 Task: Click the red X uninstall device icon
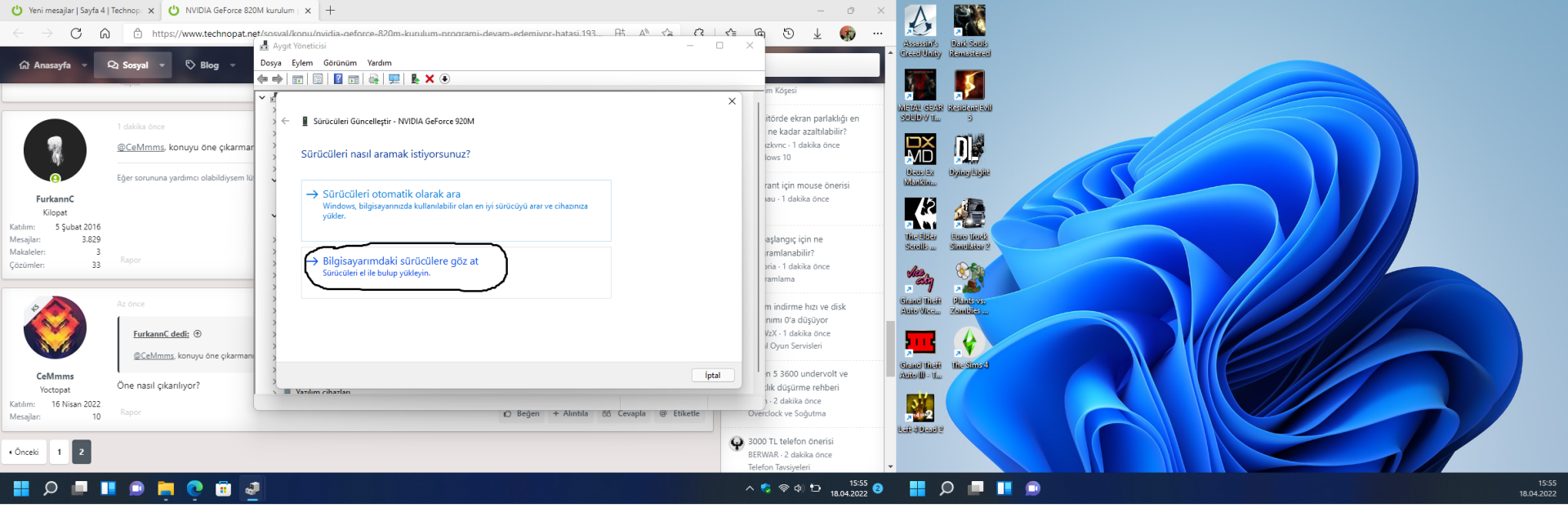[430, 79]
